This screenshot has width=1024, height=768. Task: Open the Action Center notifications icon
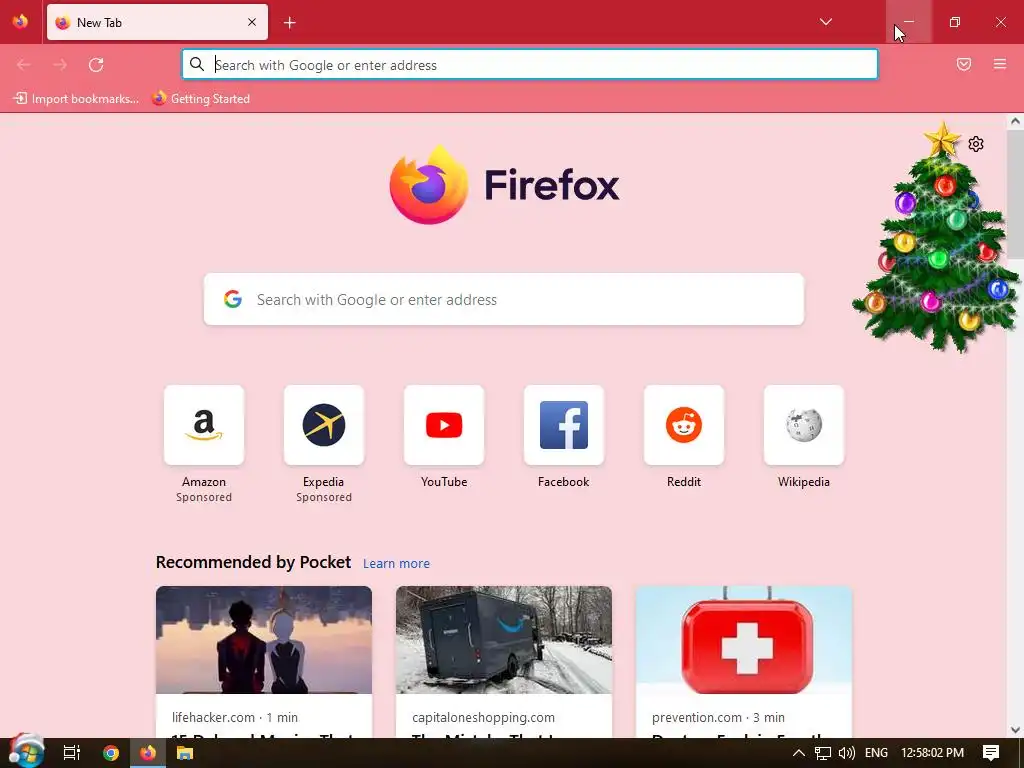pyautogui.click(x=991, y=753)
